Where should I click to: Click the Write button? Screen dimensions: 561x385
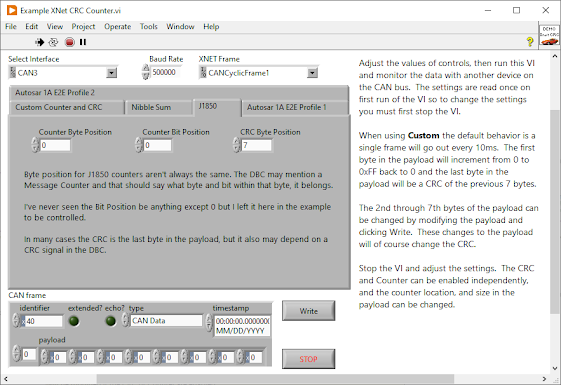[x=308, y=311]
